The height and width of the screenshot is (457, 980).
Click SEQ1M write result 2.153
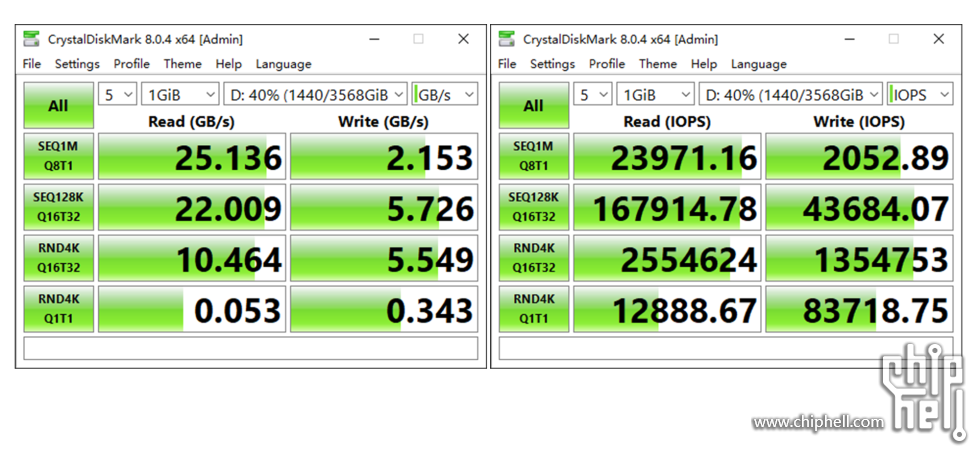pos(384,156)
